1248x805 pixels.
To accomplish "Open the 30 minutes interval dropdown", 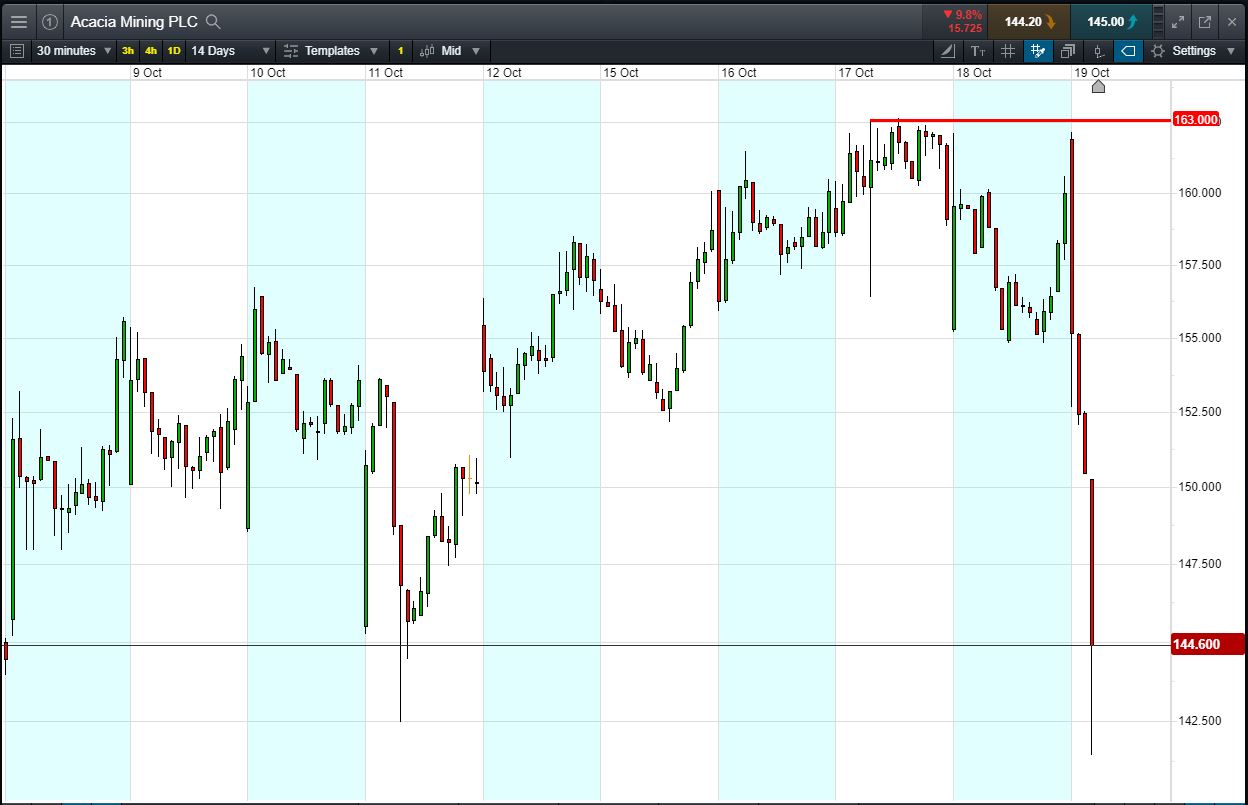I will coord(74,51).
